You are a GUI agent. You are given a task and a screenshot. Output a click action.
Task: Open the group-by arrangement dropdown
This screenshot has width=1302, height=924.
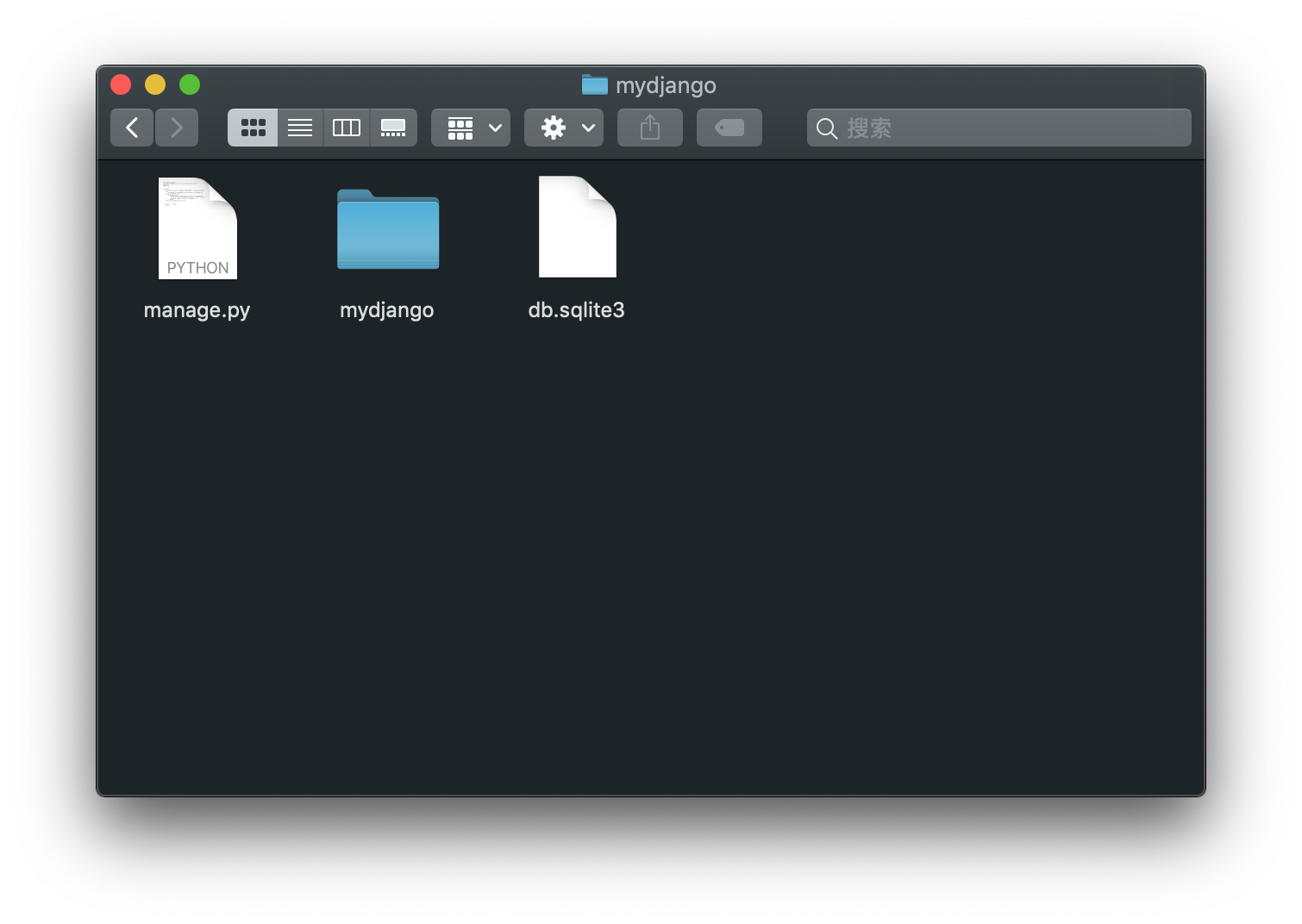coord(471,128)
